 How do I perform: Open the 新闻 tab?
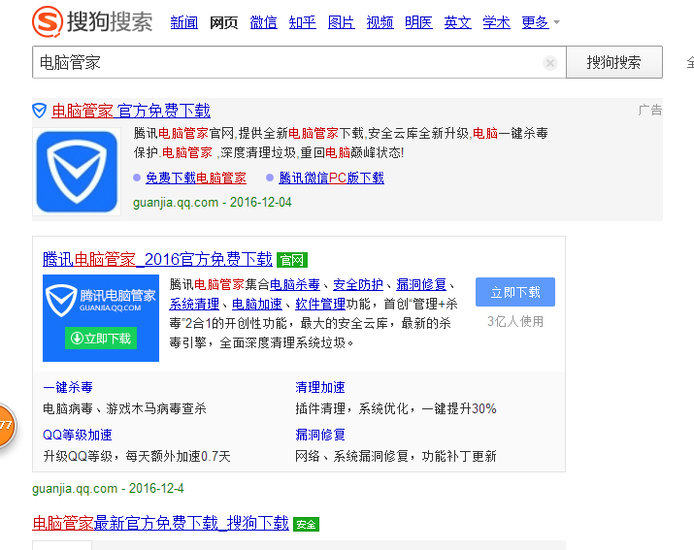tap(184, 22)
